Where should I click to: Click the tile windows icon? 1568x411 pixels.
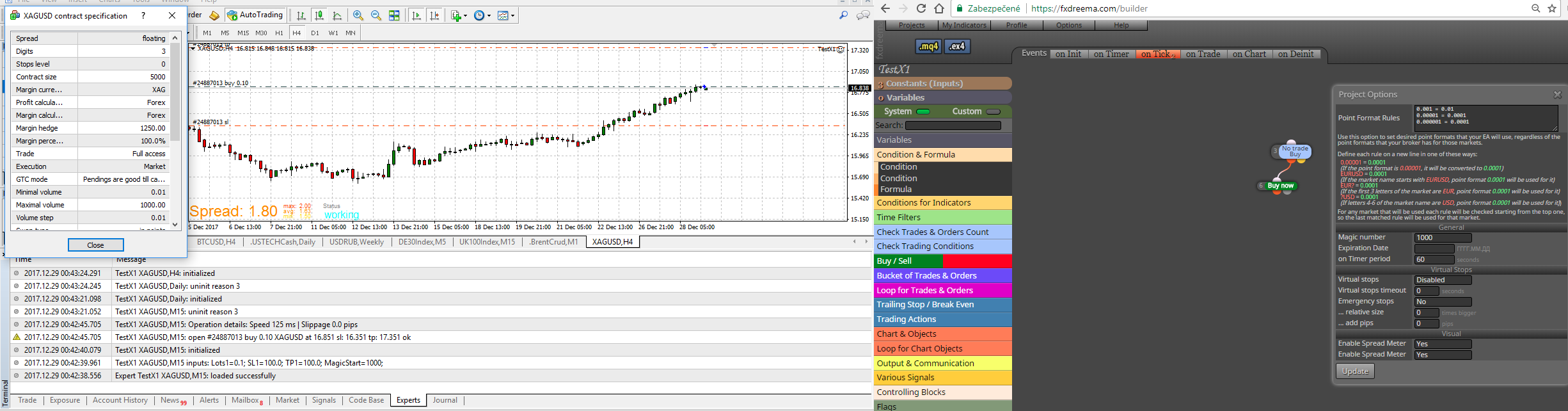395,15
